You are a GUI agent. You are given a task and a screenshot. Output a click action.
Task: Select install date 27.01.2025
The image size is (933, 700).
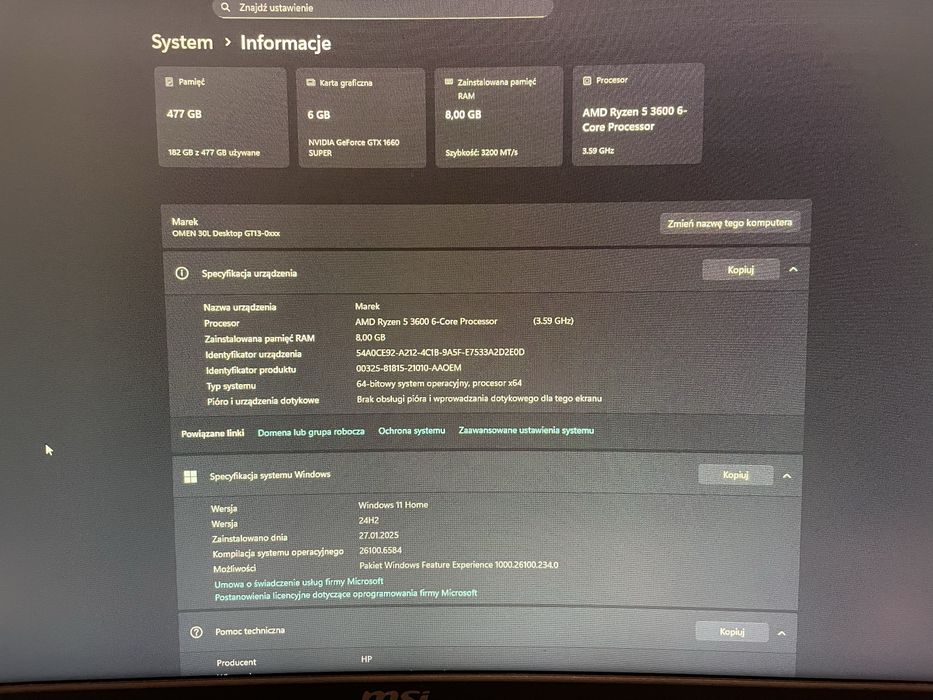point(378,535)
